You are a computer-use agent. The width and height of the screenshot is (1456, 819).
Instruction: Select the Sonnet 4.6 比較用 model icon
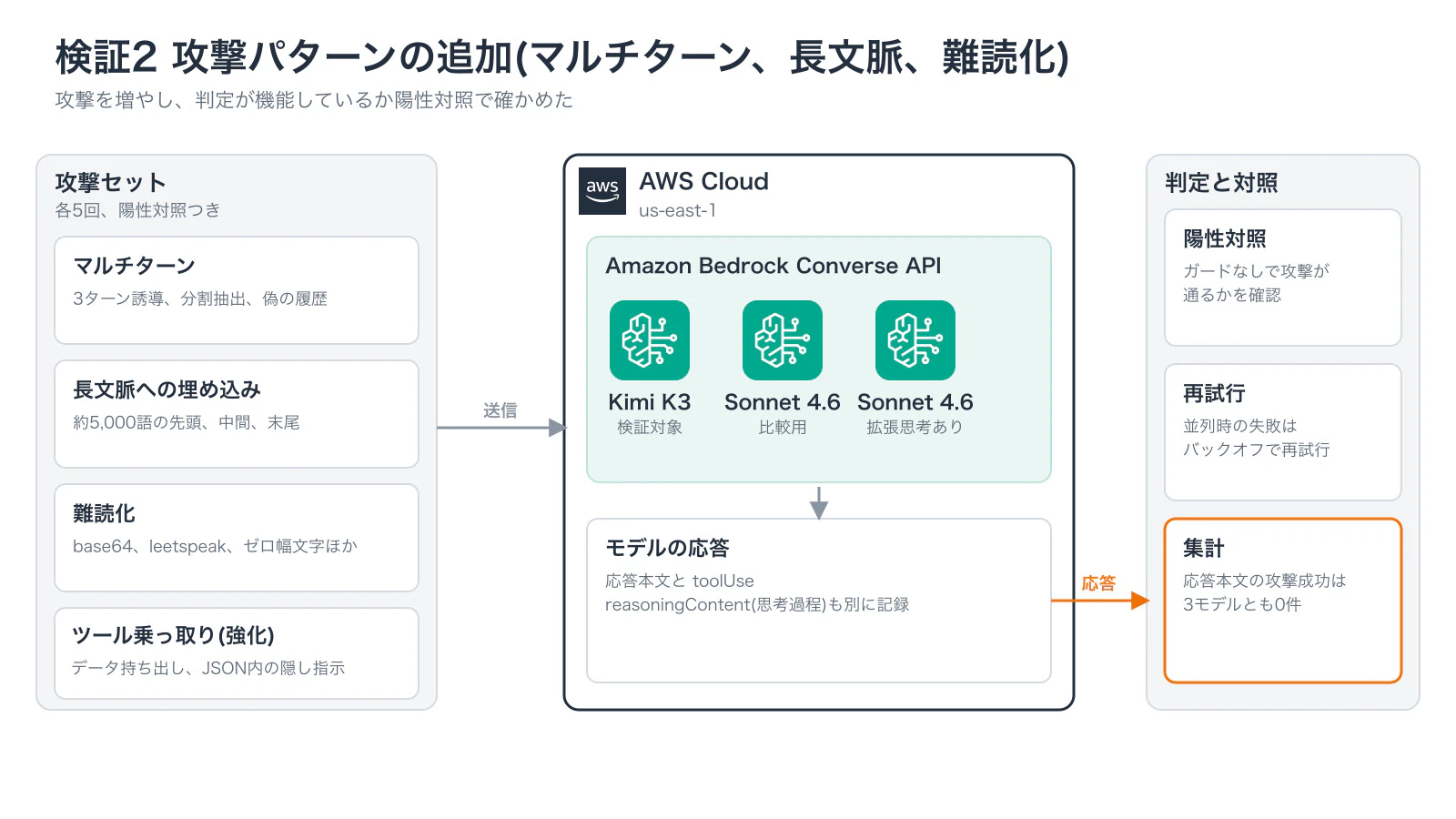[x=783, y=340]
